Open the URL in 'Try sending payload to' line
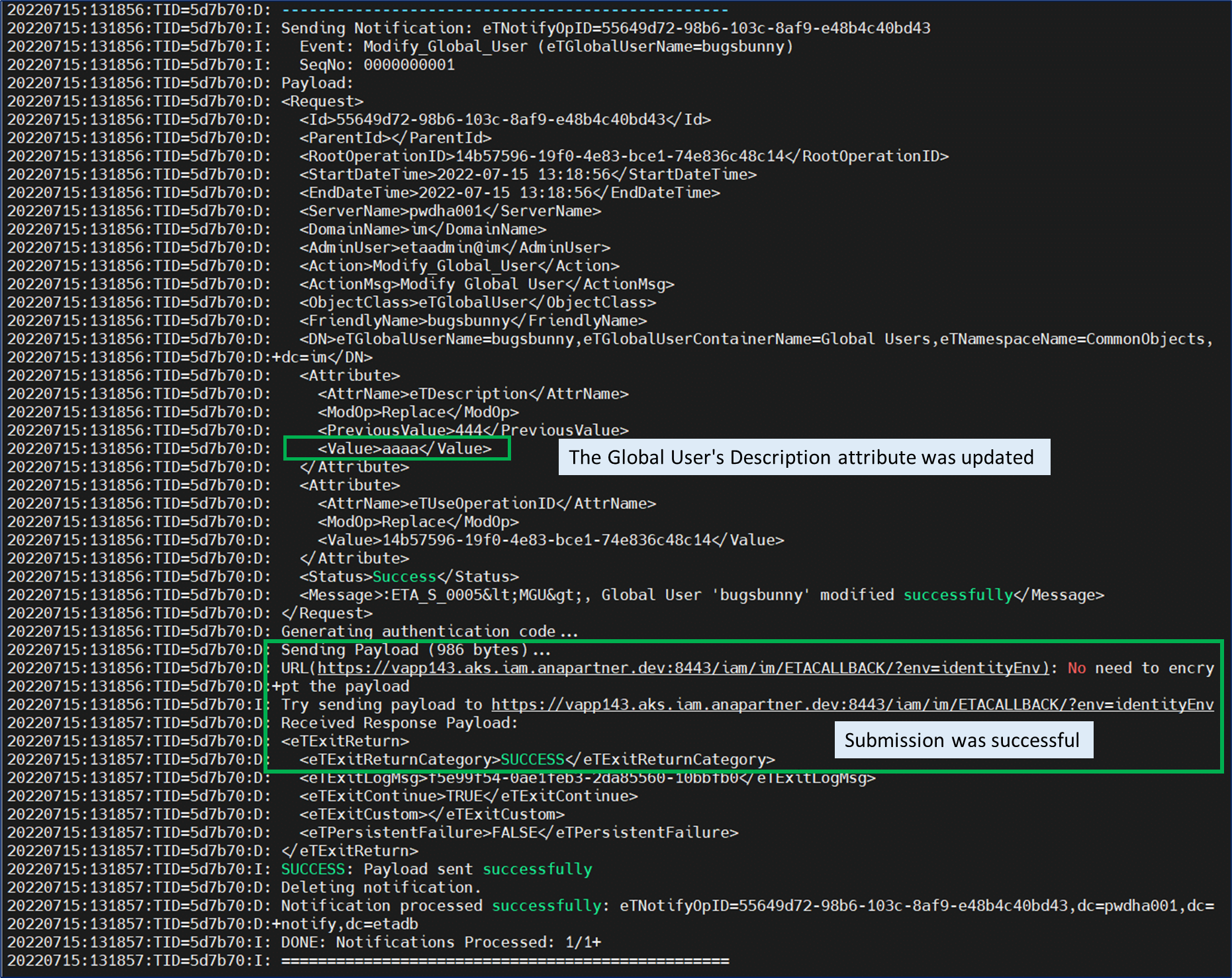 (x=852, y=705)
